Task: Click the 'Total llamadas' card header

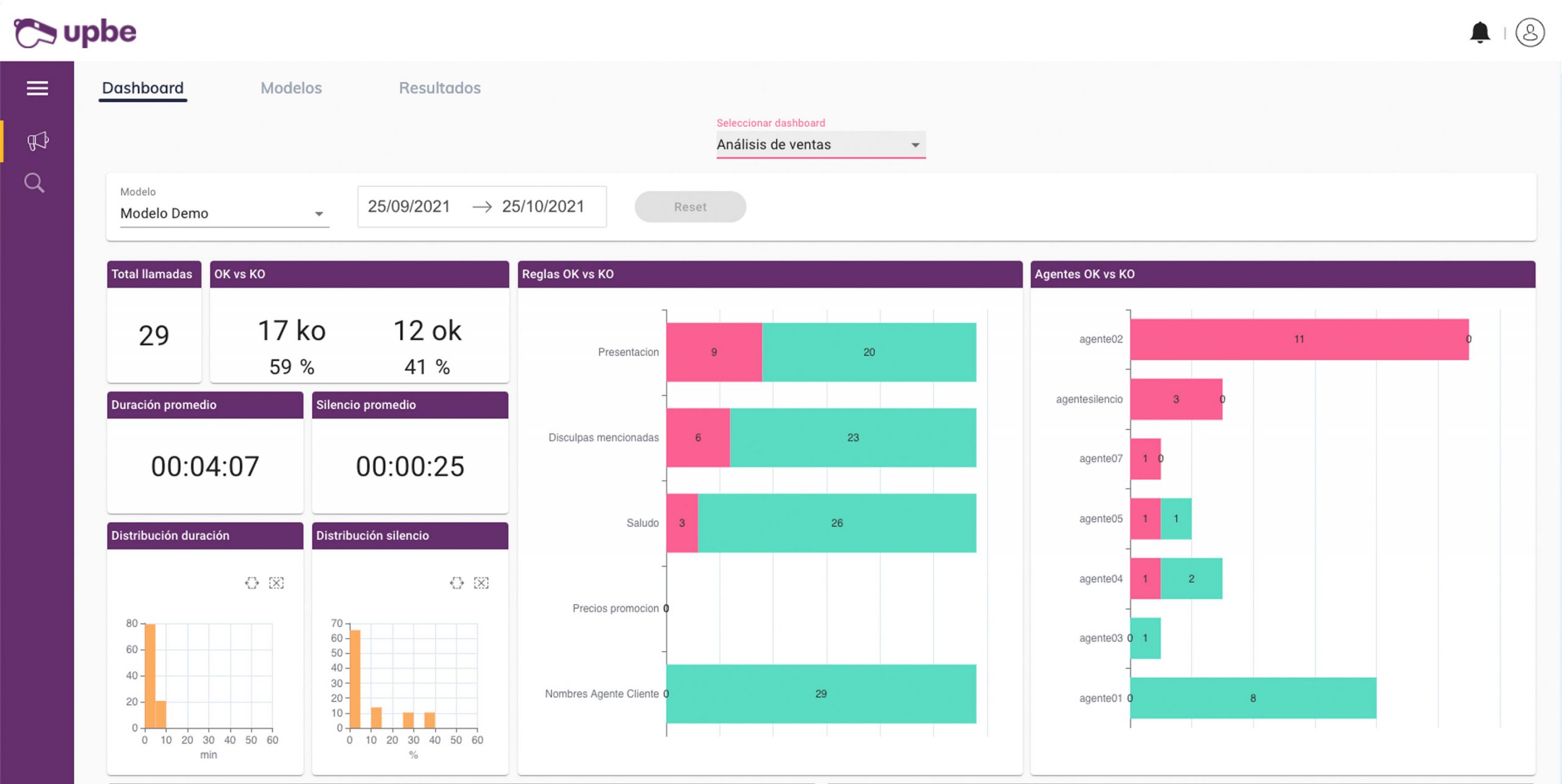Action: click(154, 274)
